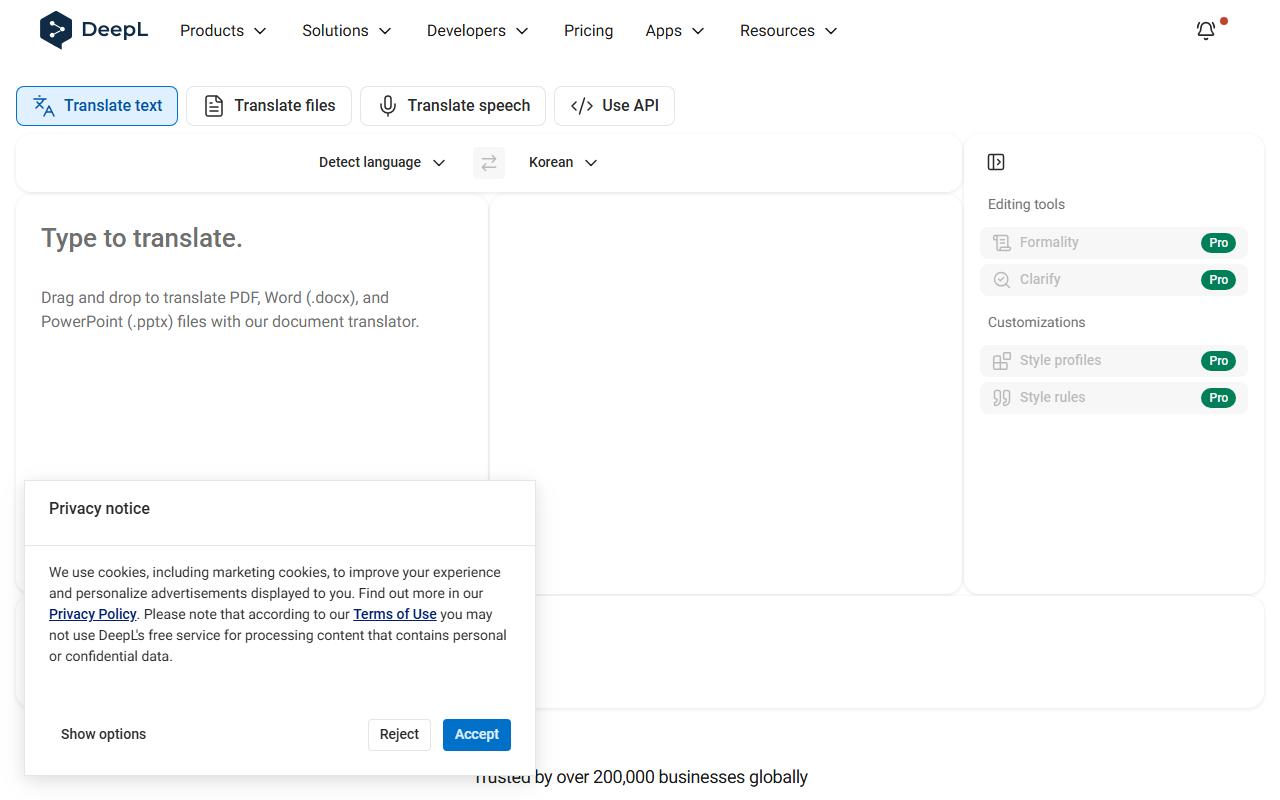Click the empty translation output panel
1280x800 pixels.
tap(725, 394)
